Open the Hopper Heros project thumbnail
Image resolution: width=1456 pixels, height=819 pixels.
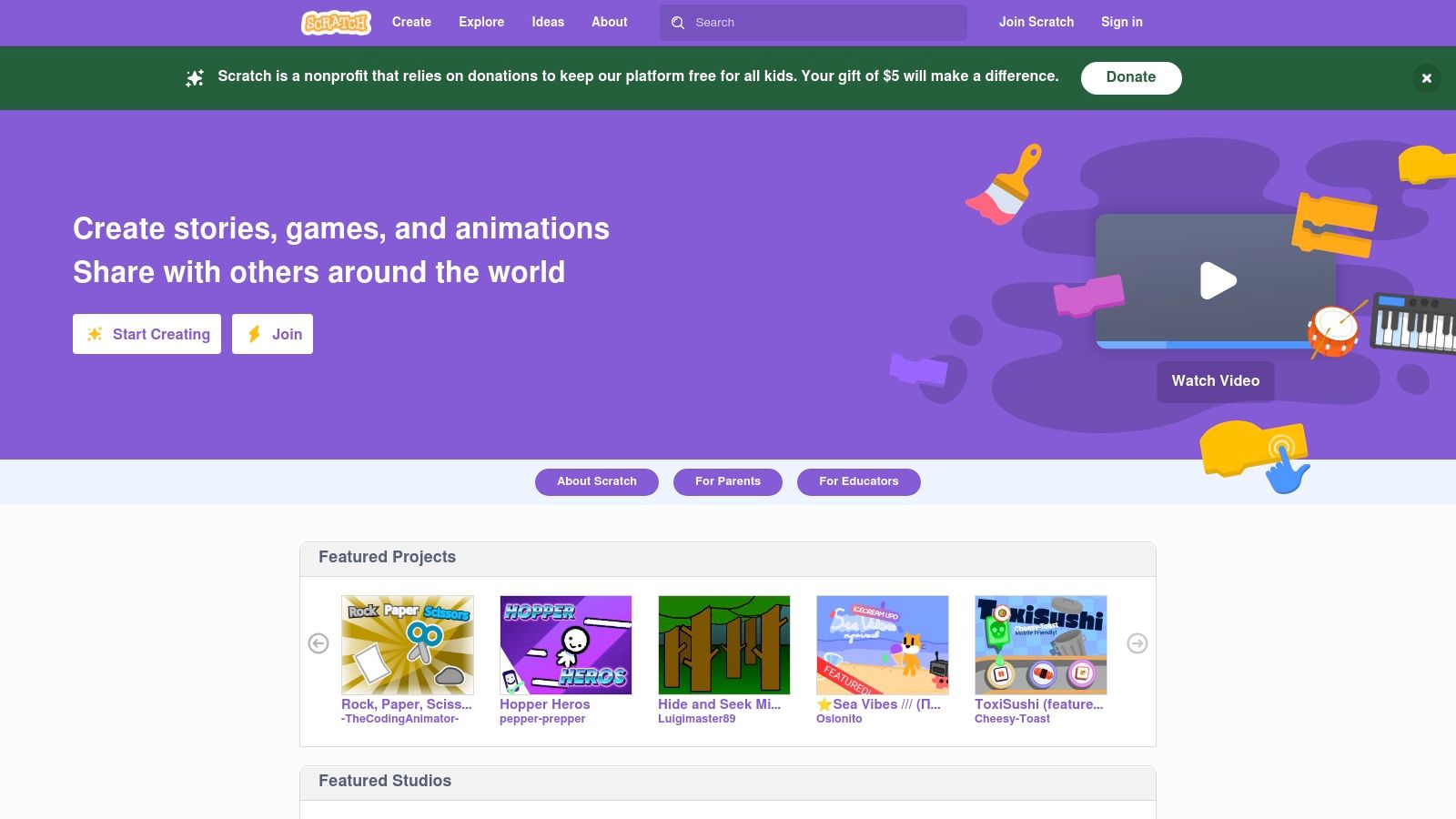566,645
